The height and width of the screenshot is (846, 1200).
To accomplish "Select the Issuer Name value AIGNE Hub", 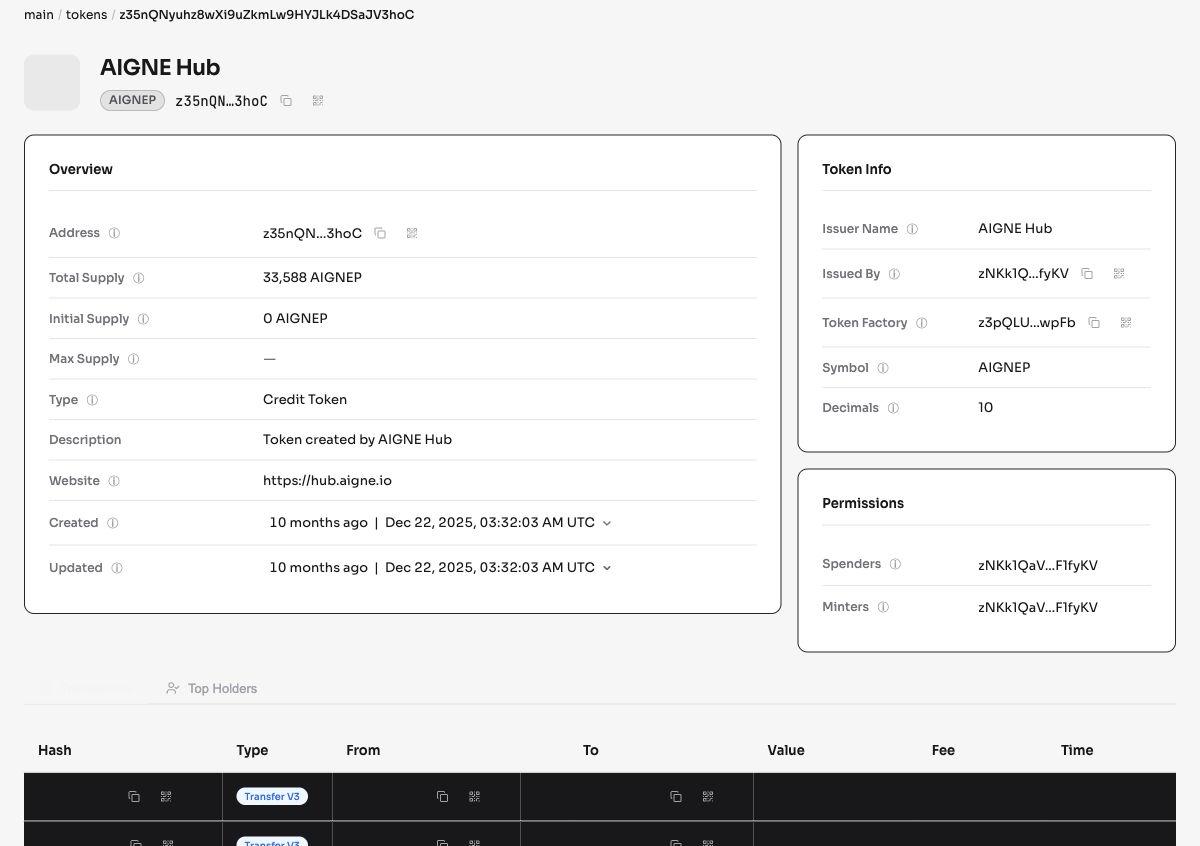I will (x=1015, y=229).
